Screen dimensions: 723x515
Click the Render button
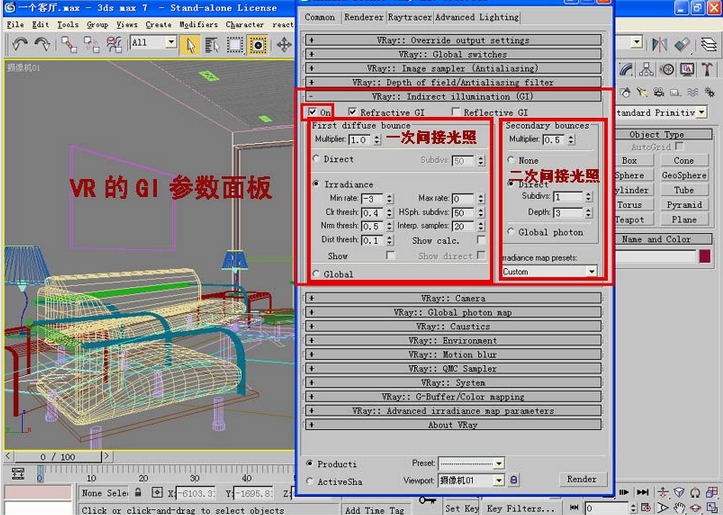[581, 479]
